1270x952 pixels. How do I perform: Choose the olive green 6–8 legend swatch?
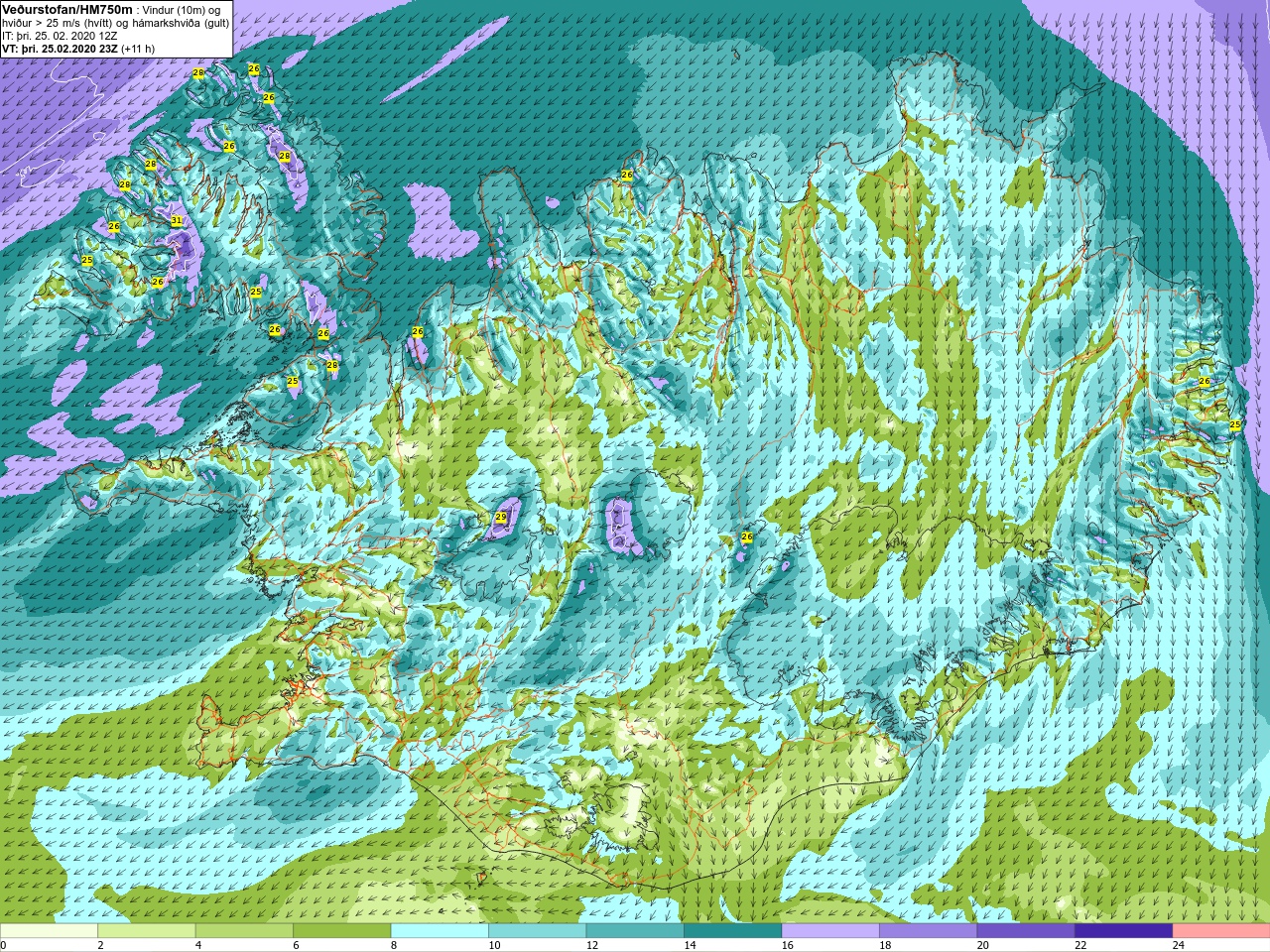coord(342,931)
